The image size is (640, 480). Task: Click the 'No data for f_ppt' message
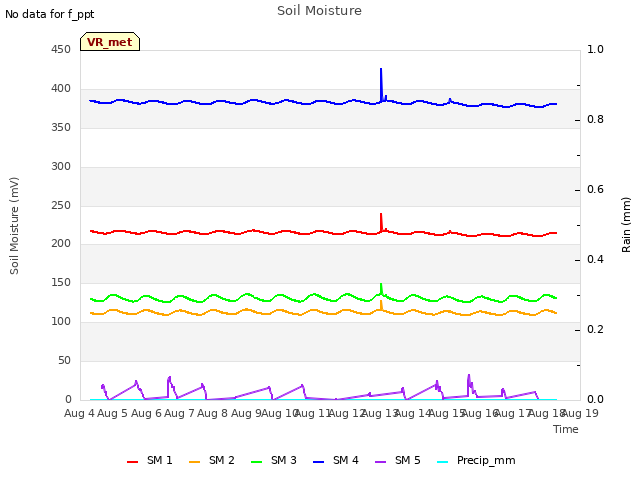point(49,14)
